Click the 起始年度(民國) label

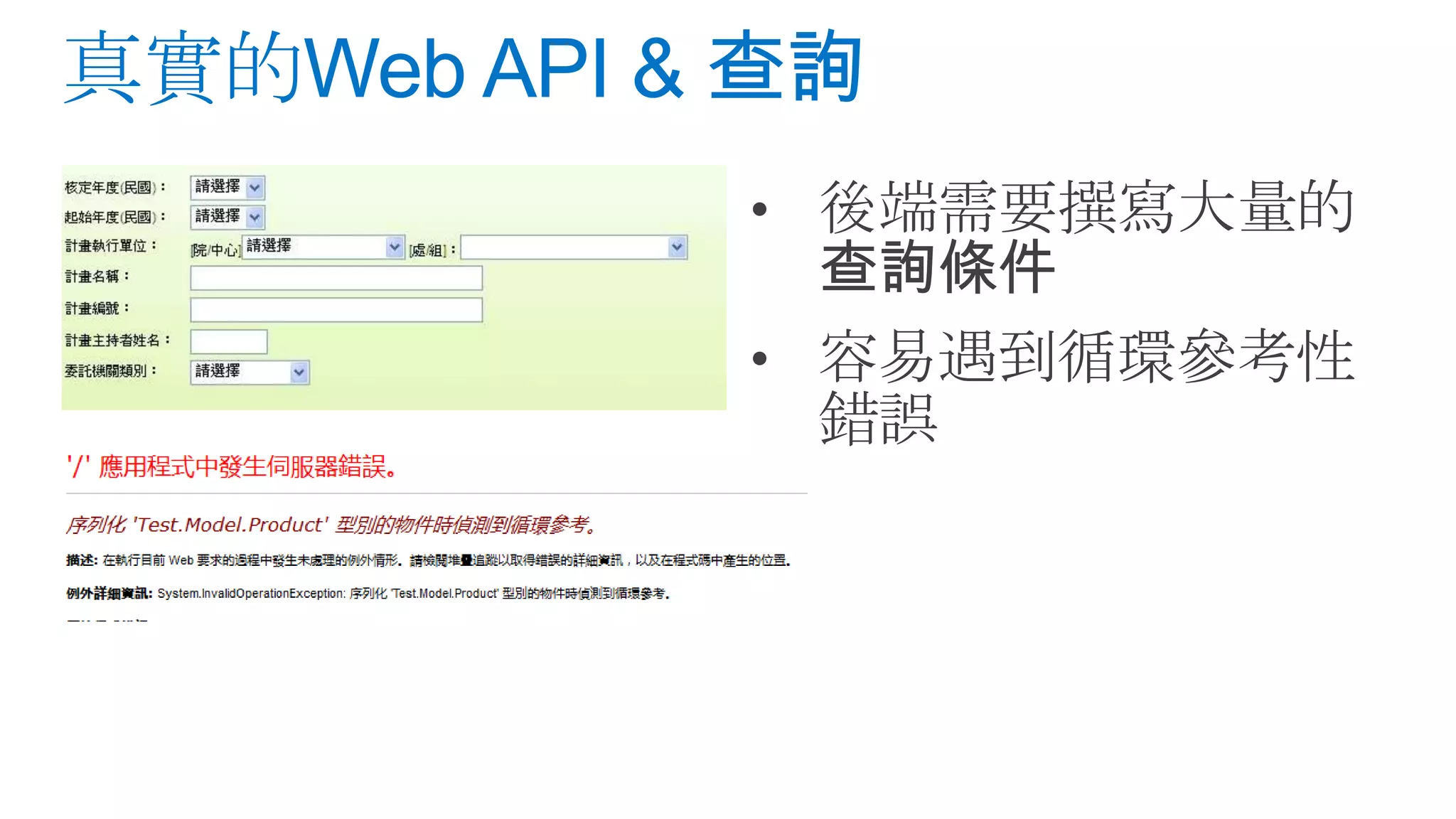115,217
